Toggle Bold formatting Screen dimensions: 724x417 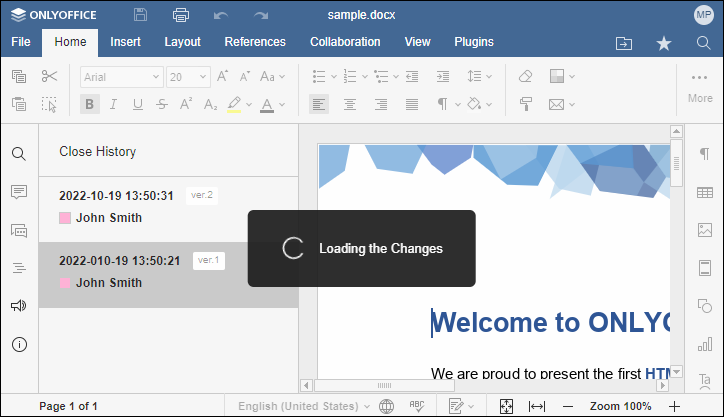[90, 104]
